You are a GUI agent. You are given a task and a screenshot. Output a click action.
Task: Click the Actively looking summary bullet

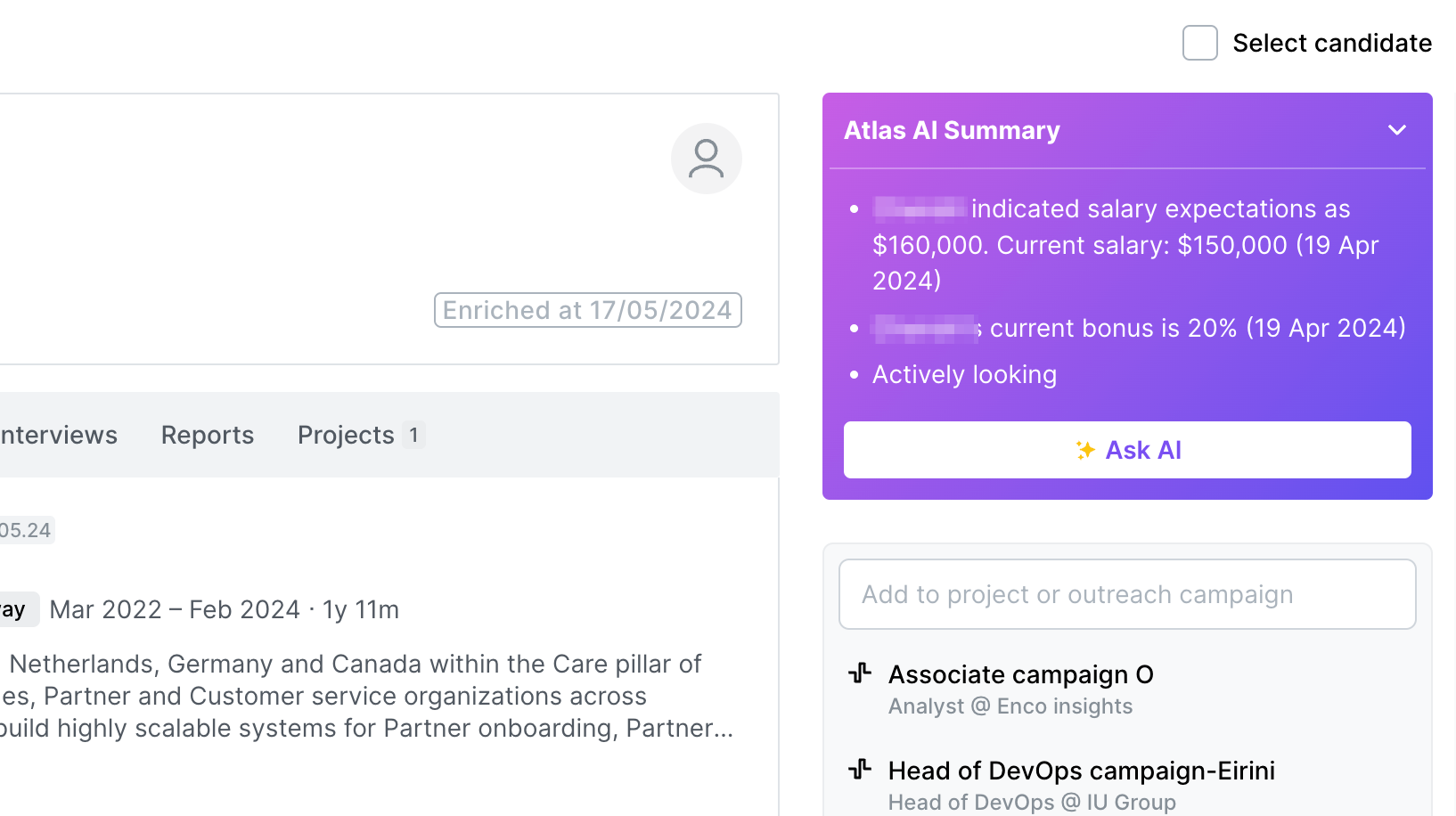click(964, 374)
